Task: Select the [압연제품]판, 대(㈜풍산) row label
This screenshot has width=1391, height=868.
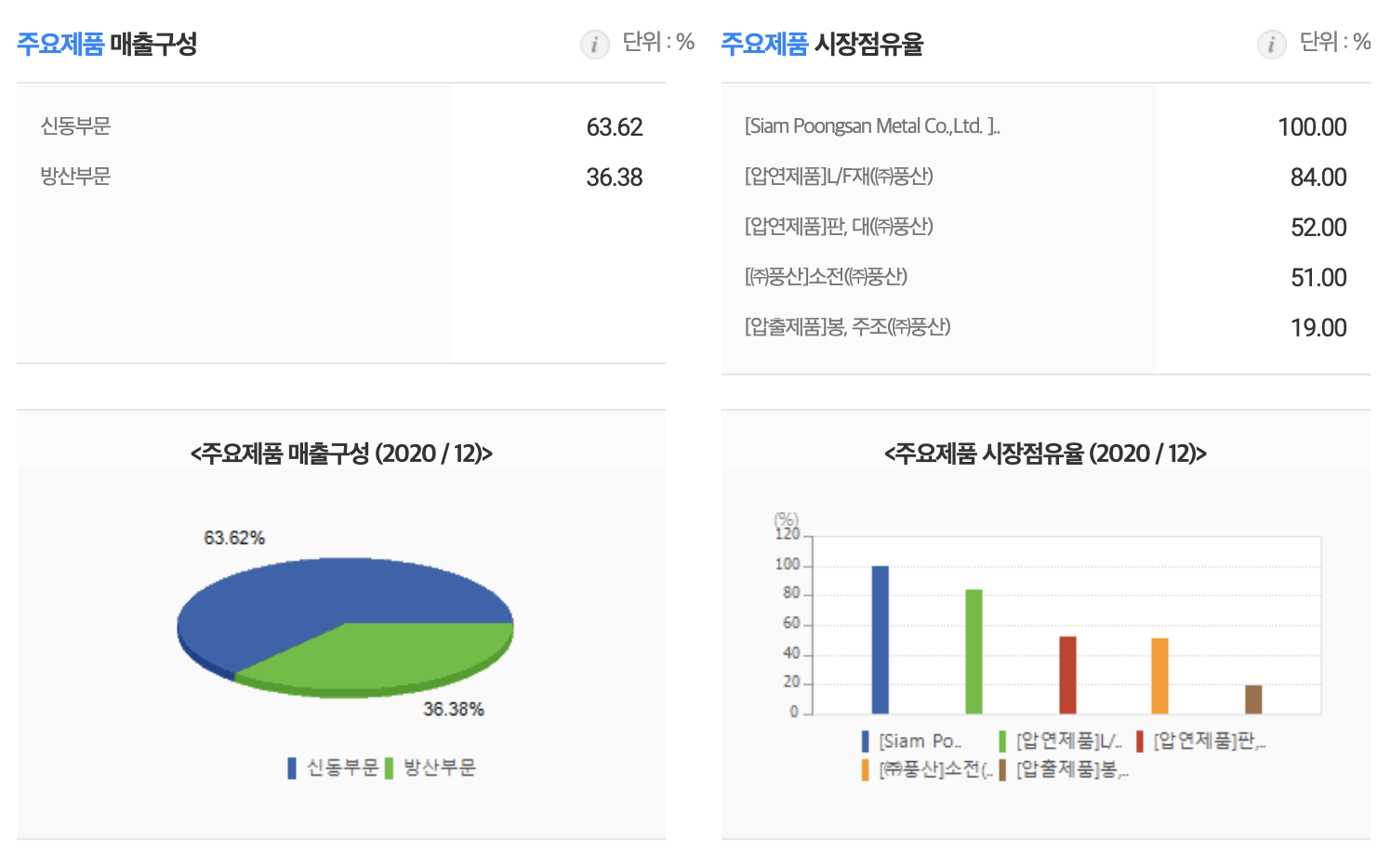Action: point(839,227)
